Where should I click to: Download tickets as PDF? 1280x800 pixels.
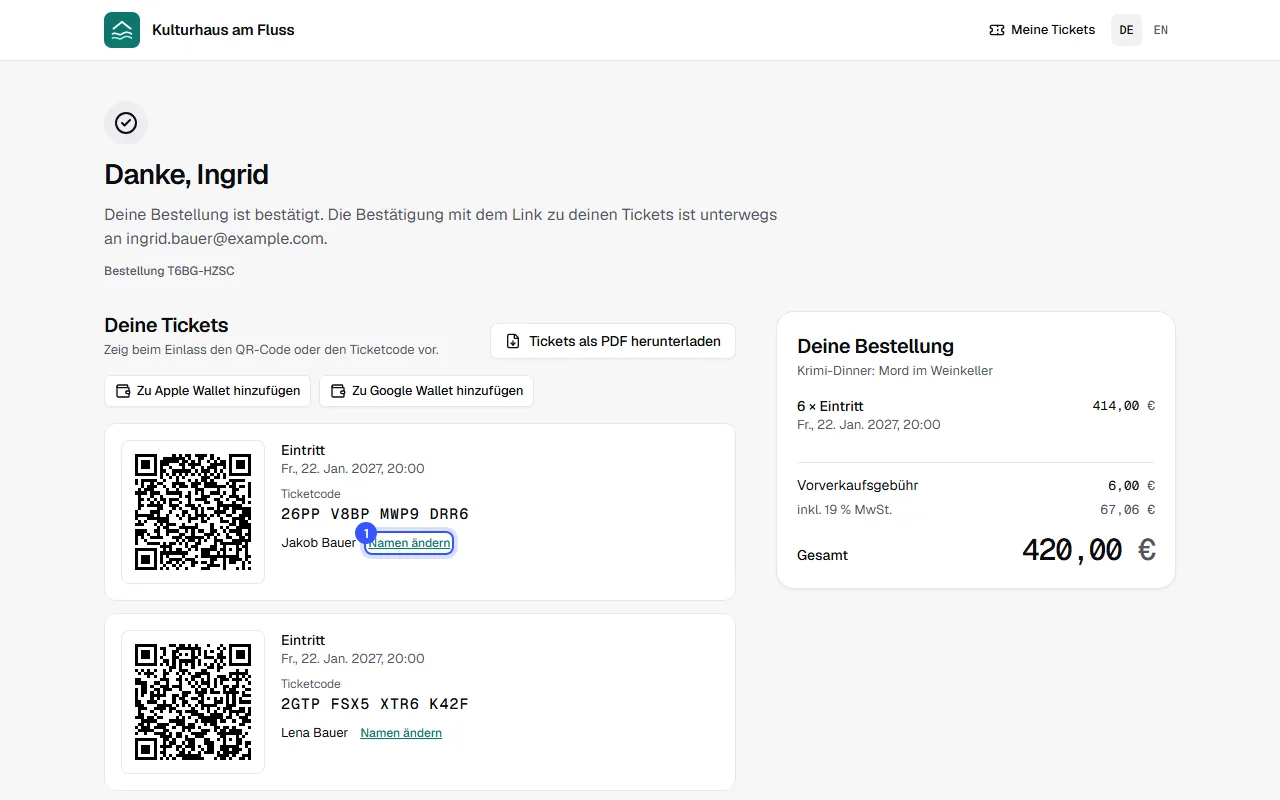click(613, 341)
